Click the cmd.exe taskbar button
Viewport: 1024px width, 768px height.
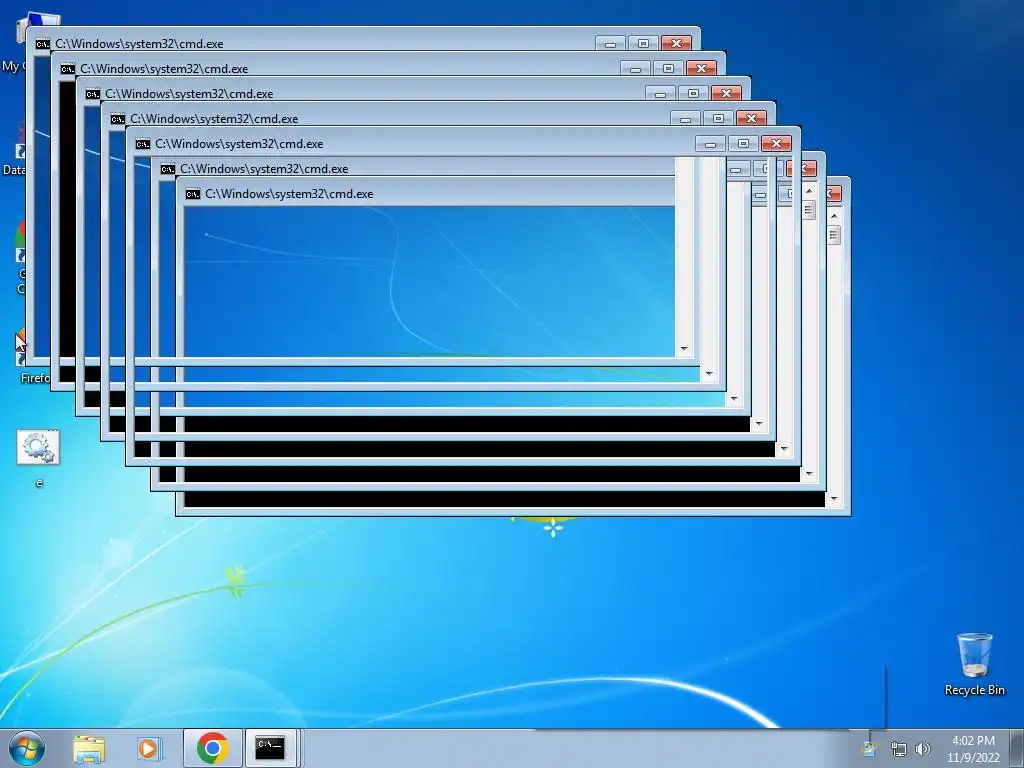pos(270,748)
